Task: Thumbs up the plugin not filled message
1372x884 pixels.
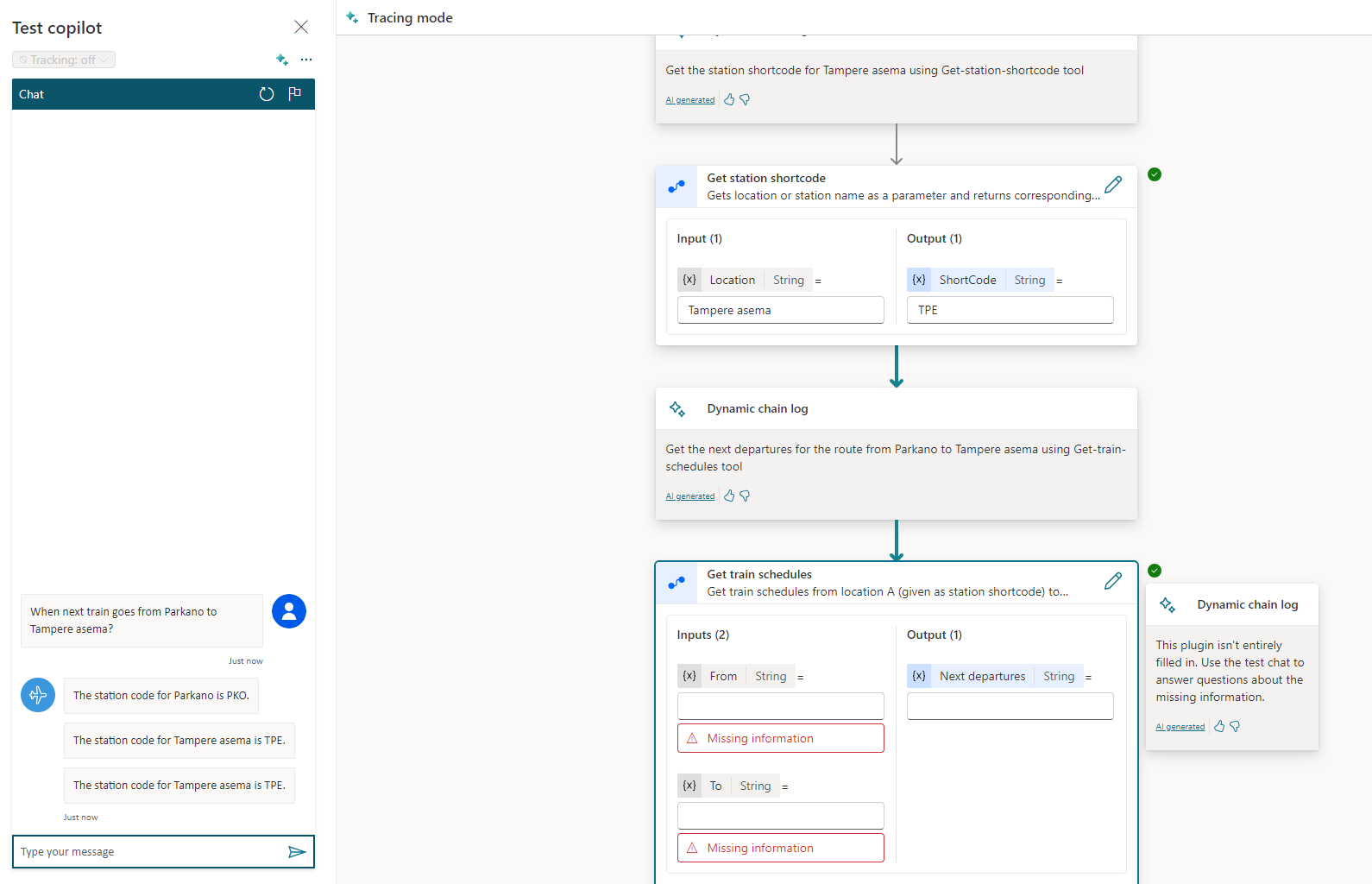Action: [x=1219, y=727]
